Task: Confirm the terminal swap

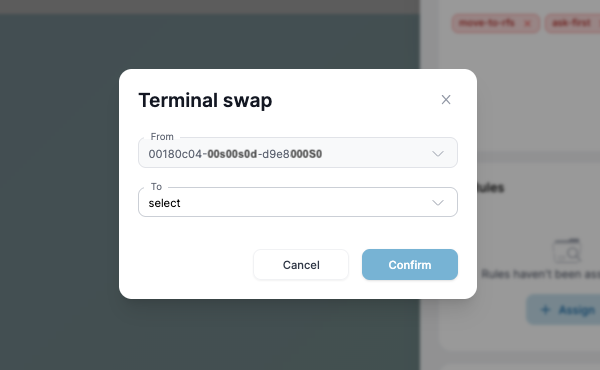Action: click(x=410, y=264)
